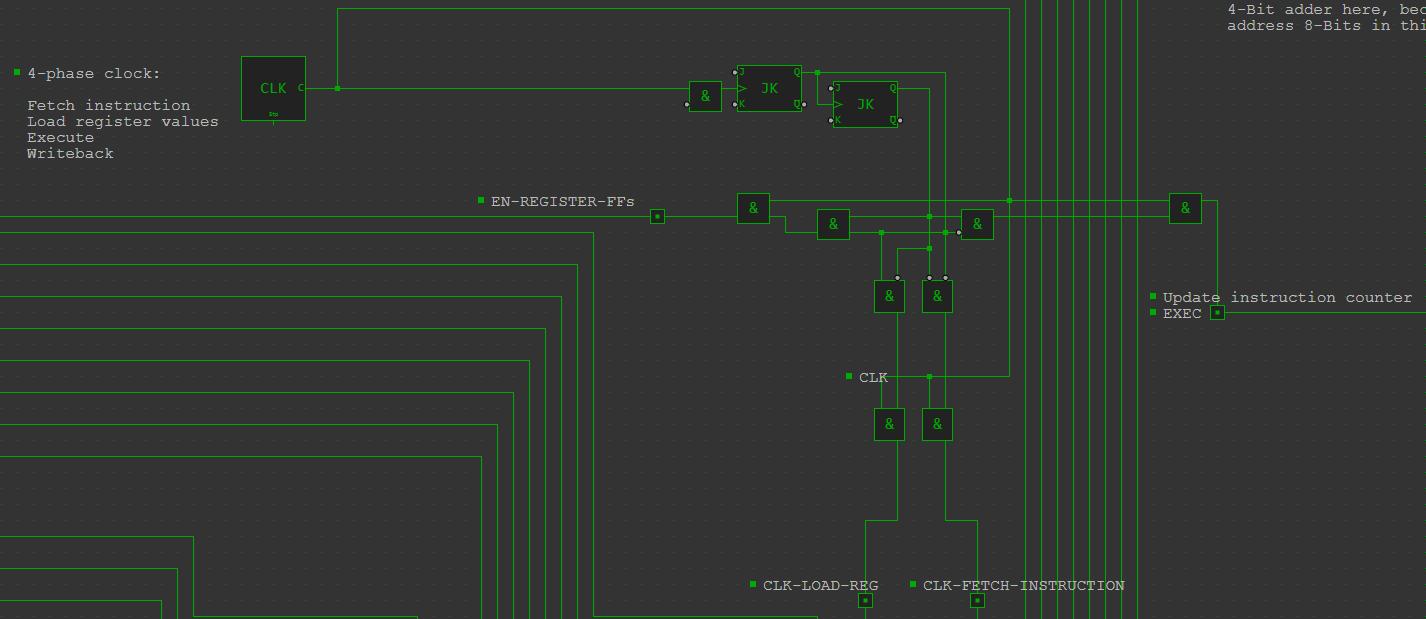The width and height of the screenshot is (1426, 619).
Task: Click AND gate left of first JK flip-flop
Action: [x=705, y=96]
